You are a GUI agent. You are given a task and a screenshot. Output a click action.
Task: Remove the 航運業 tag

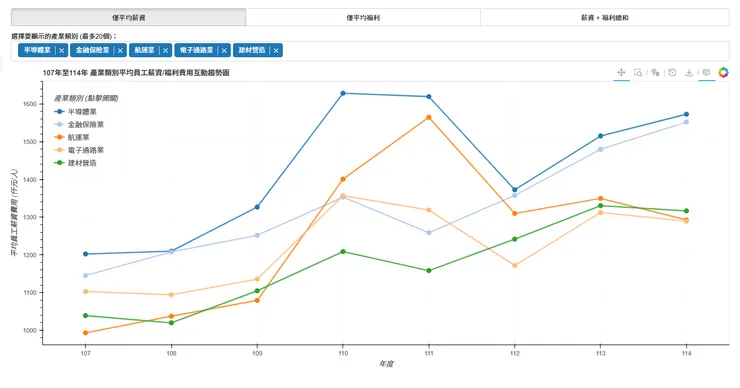click(x=166, y=51)
